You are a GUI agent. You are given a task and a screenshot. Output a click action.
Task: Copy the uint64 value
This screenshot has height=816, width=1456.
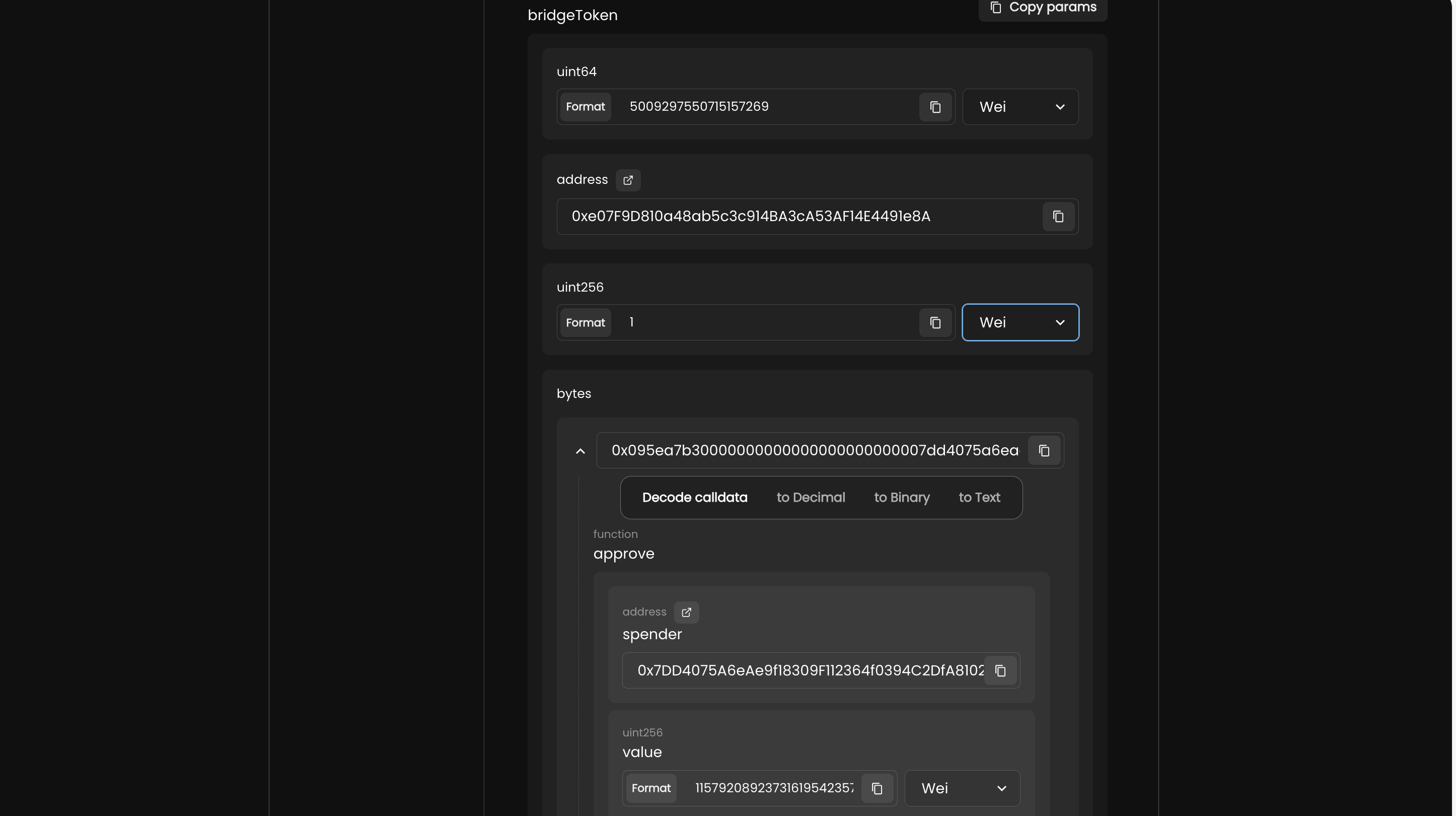pyautogui.click(x=935, y=107)
